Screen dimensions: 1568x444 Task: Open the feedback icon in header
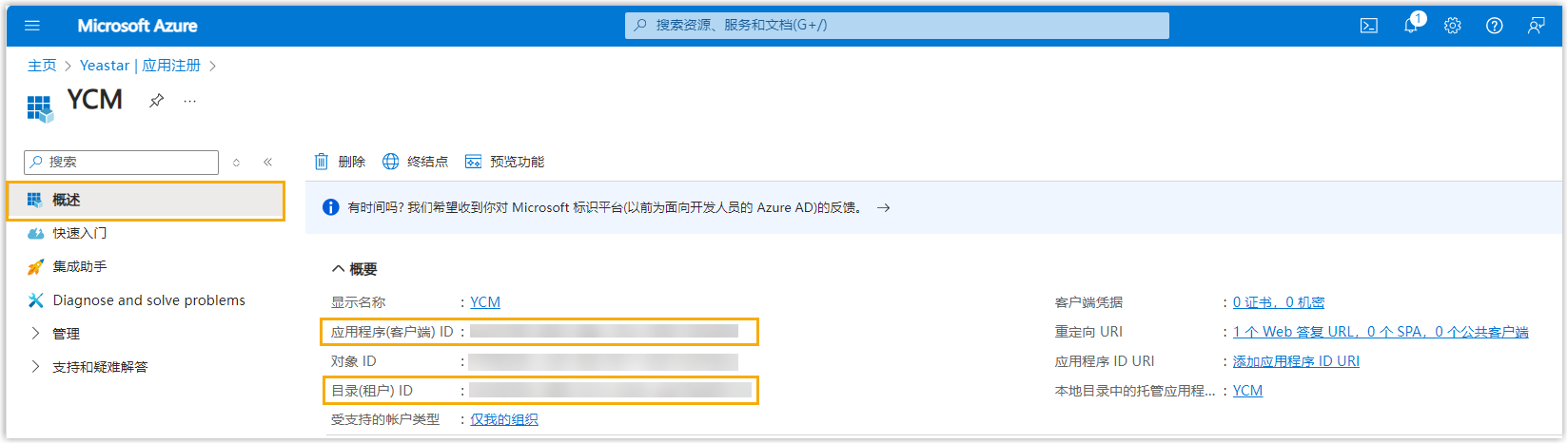coord(1536,26)
